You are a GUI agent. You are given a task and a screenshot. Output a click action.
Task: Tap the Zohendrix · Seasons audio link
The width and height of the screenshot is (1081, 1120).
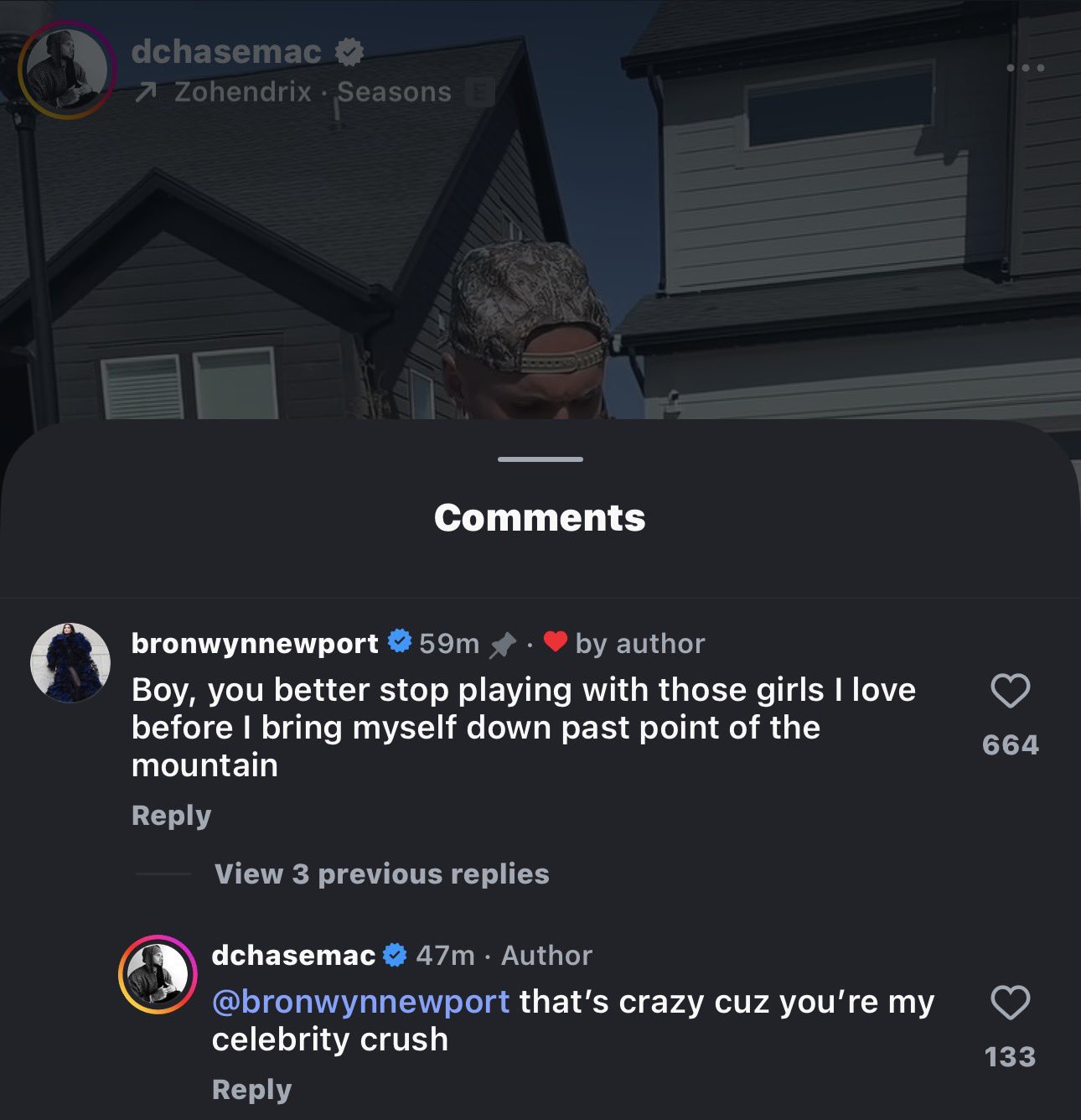tap(313, 92)
